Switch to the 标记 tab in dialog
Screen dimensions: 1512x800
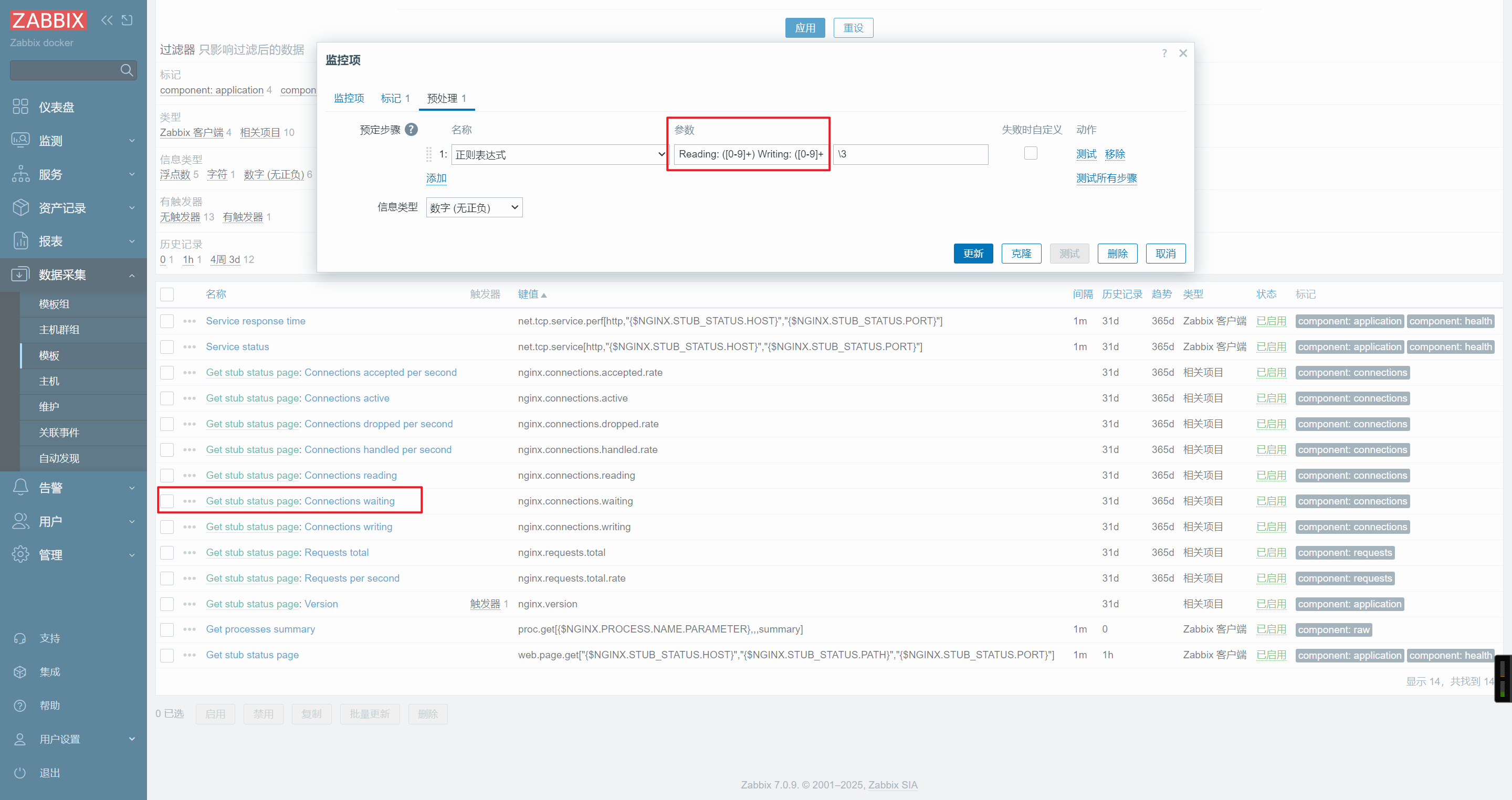[395, 98]
